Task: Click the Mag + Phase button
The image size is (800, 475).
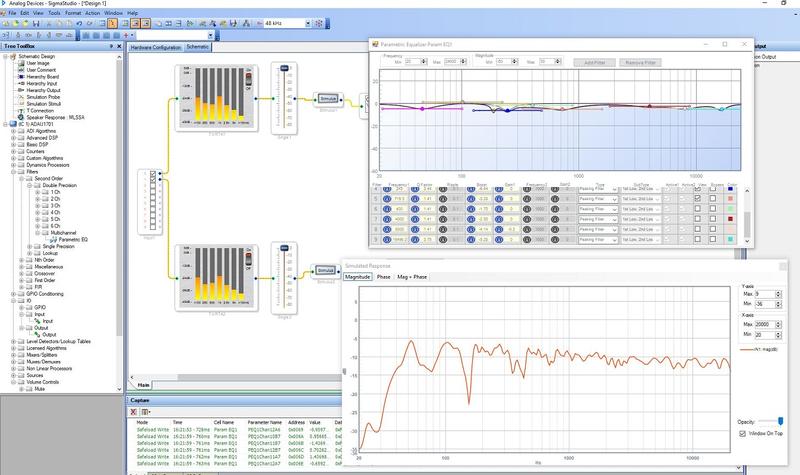Action: [x=413, y=276]
